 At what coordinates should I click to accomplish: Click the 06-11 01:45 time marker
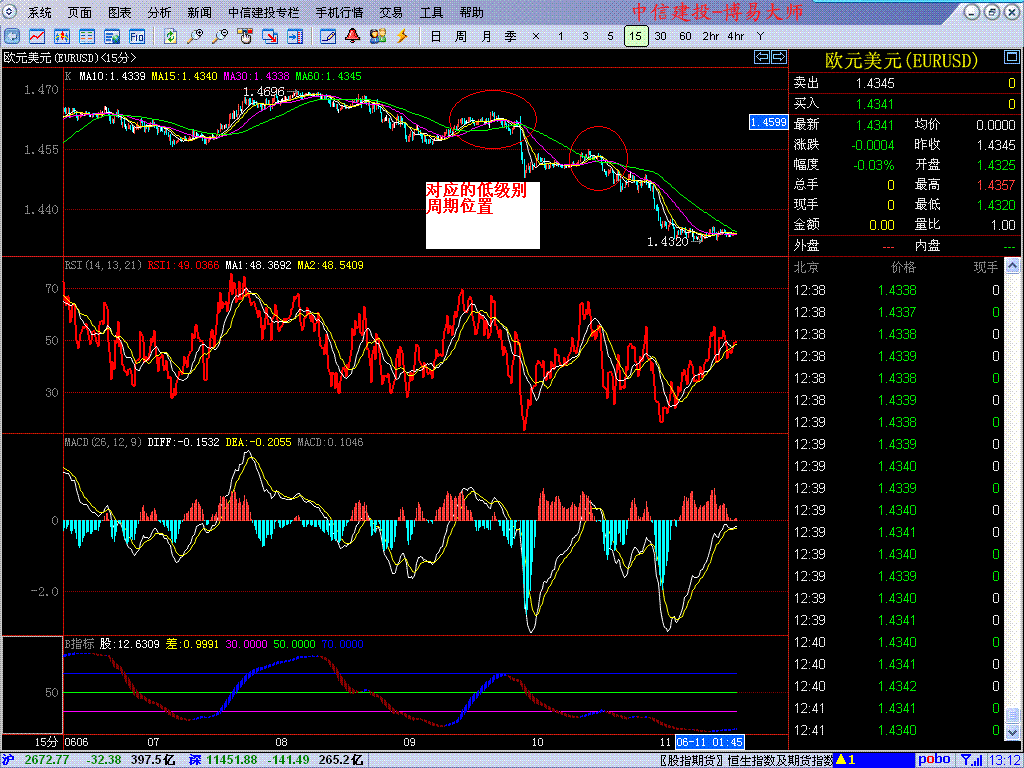click(710, 743)
